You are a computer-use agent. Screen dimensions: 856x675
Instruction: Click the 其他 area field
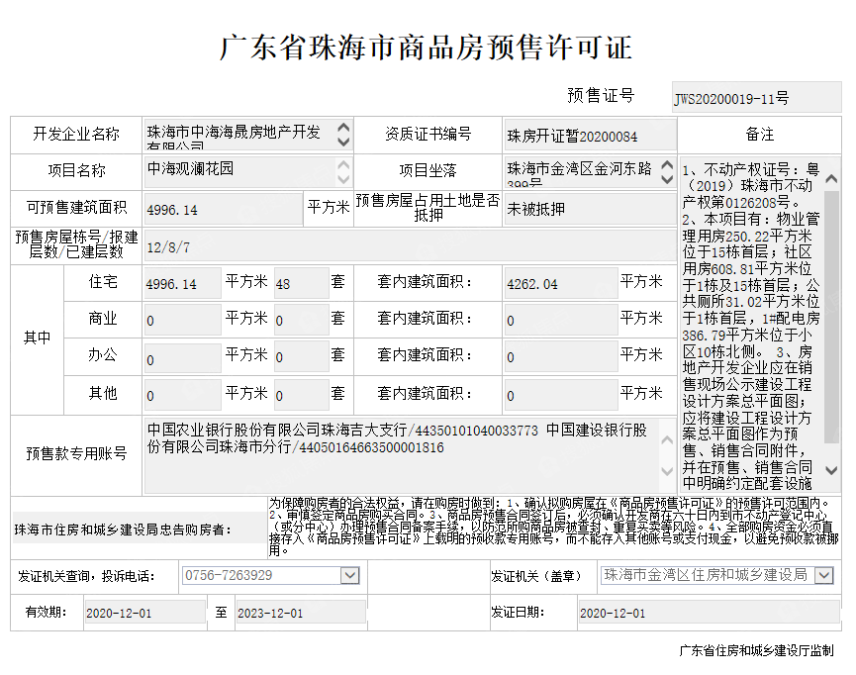click(182, 395)
